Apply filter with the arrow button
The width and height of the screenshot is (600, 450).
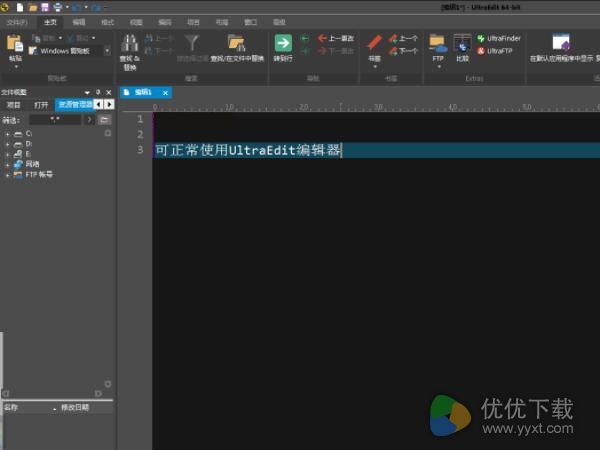coord(90,120)
